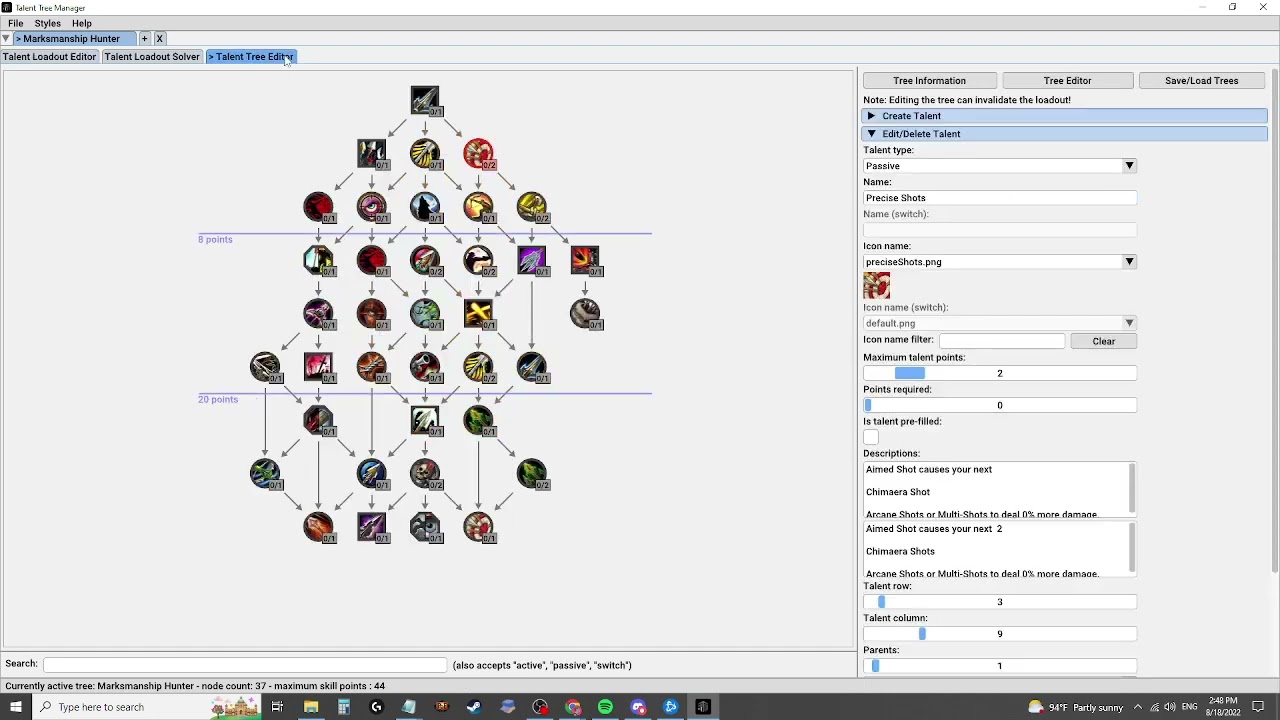Click the Icon name filter input

point(1002,342)
